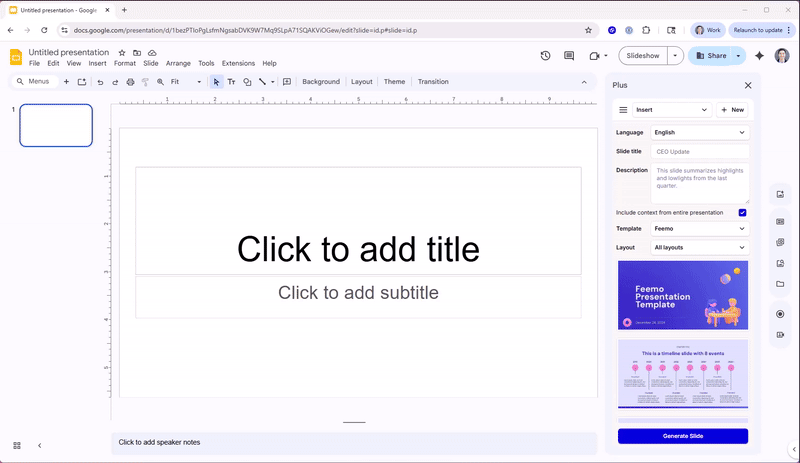Open the Layout dropdown showing All layouts
This screenshot has height=463, width=800.
pyautogui.click(x=699, y=247)
